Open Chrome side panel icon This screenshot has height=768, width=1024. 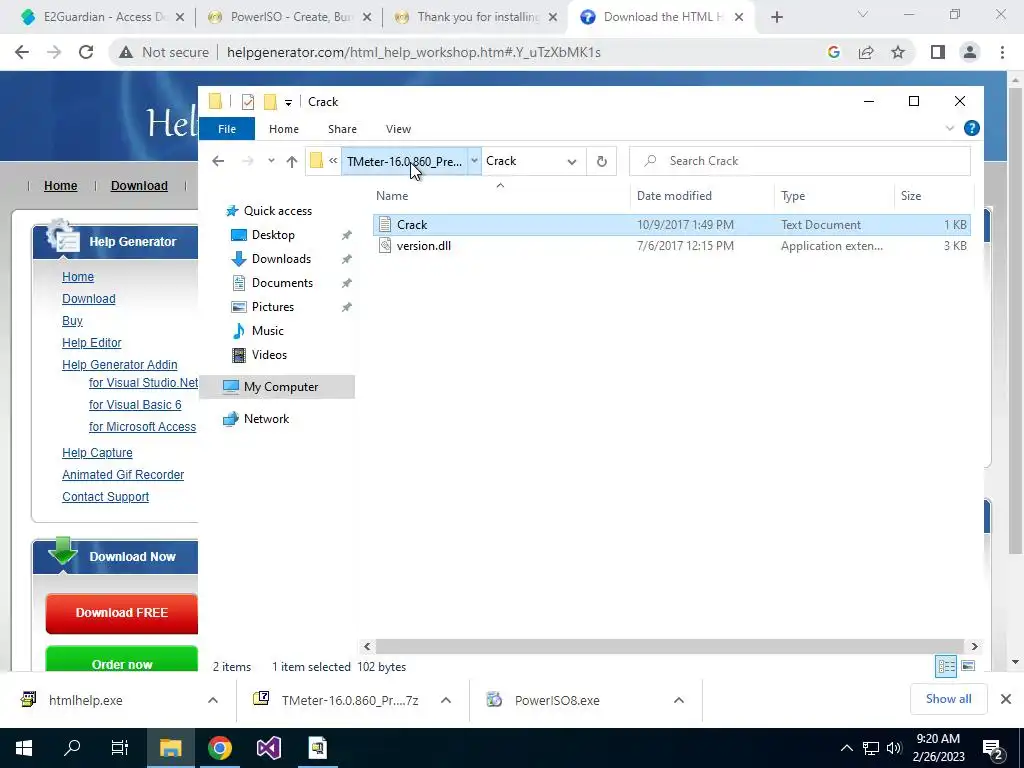938,52
